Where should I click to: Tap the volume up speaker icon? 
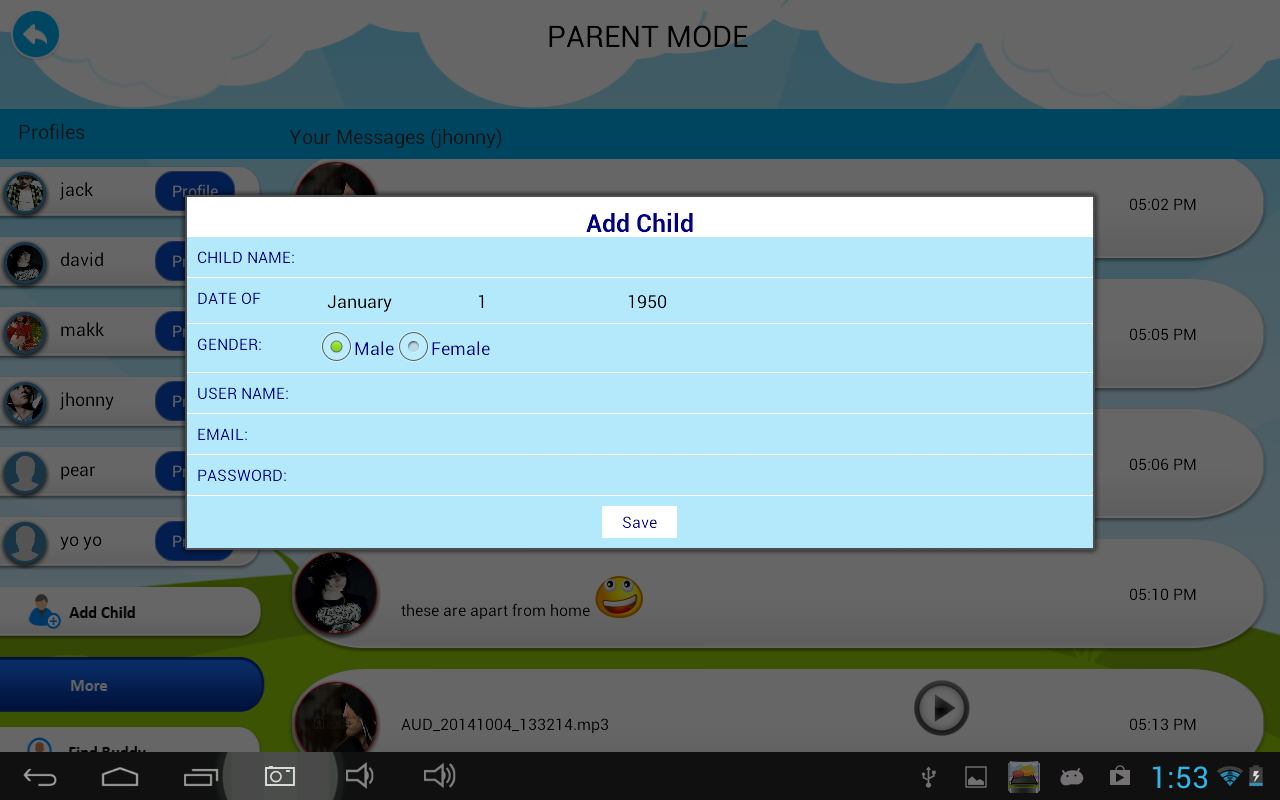click(x=440, y=776)
